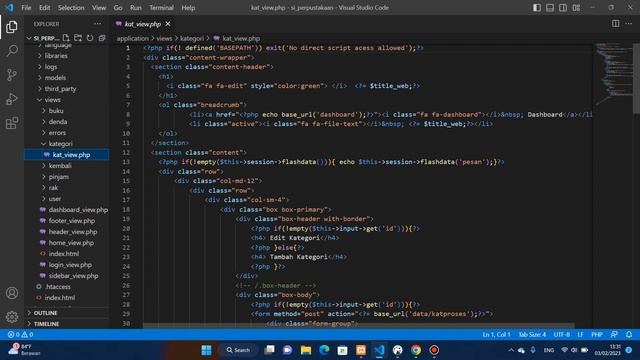Close the kat_view.php editor tab
This screenshot has width=640, height=360.
[168, 24]
